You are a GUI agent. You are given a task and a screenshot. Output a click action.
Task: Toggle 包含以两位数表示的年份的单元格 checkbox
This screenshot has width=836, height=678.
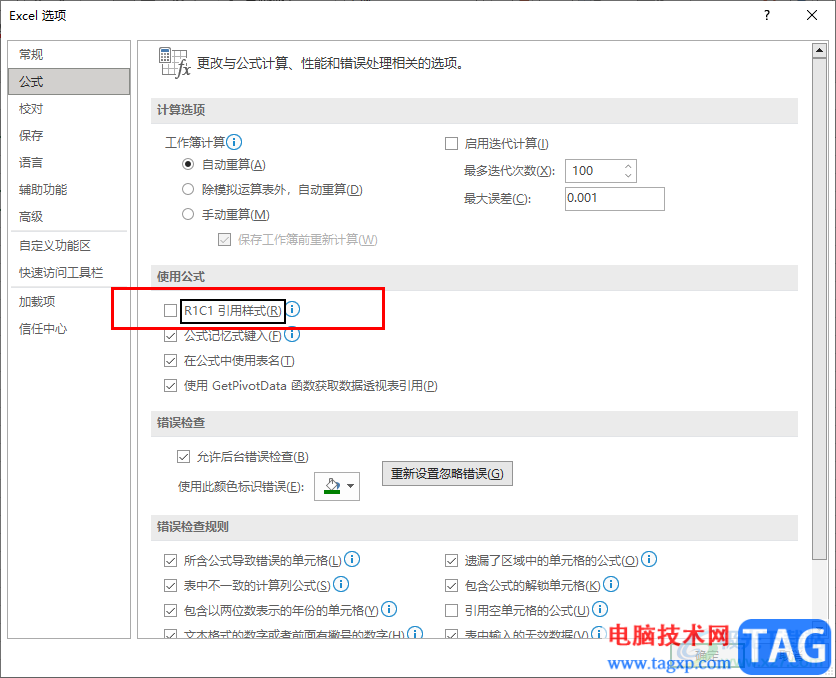171,610
